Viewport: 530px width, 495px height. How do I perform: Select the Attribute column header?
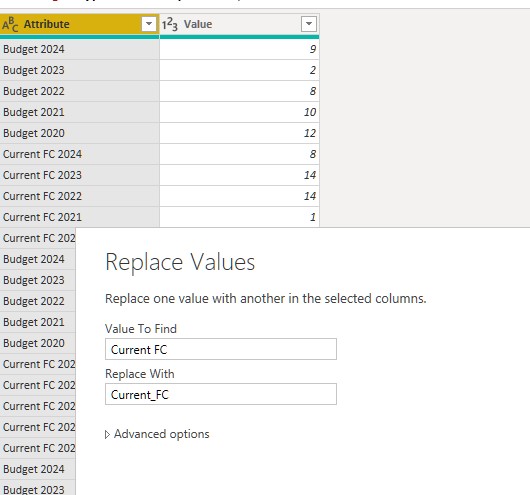point(79,24)
